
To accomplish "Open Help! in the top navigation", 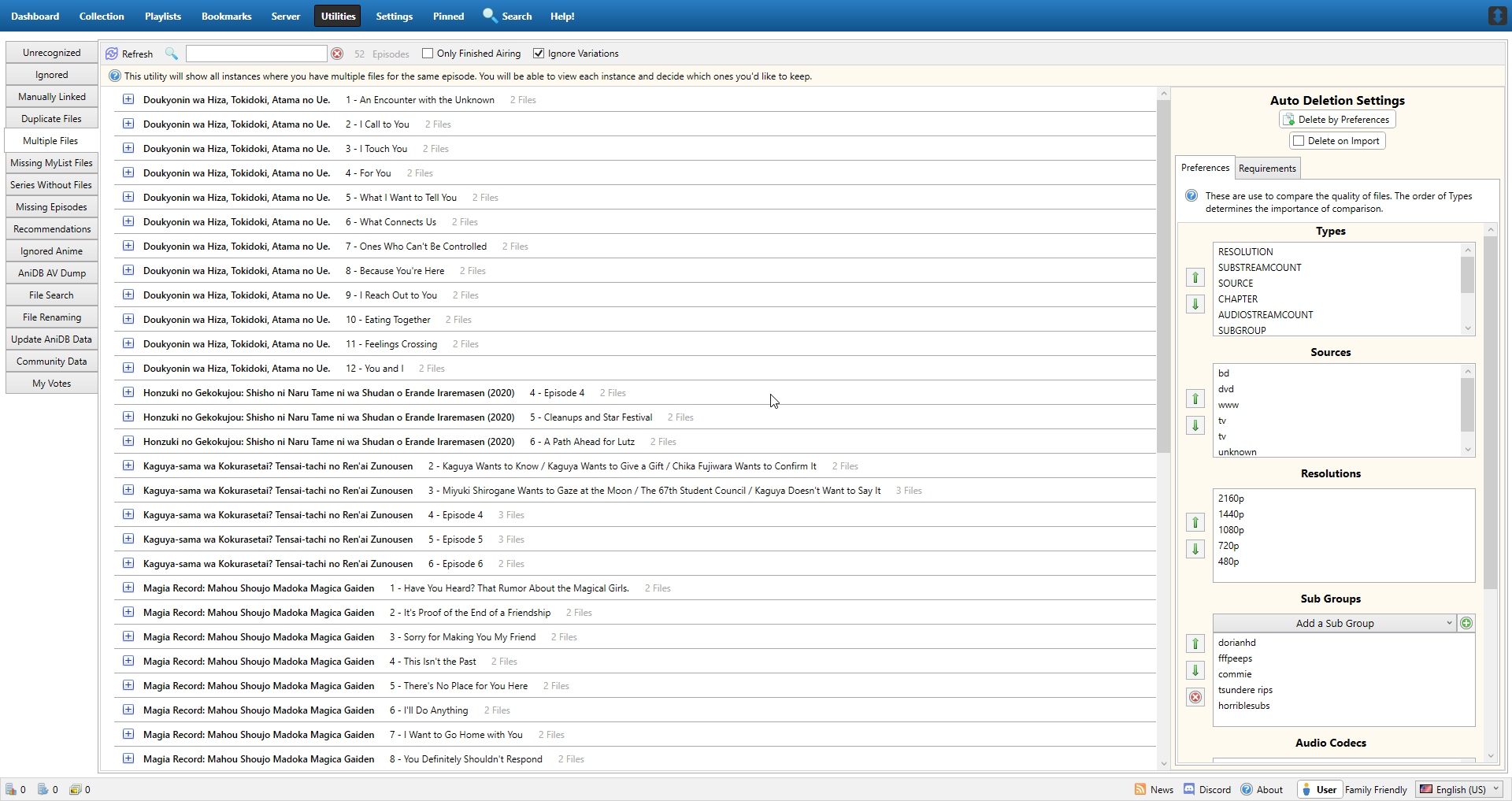I will click(562, 16).
